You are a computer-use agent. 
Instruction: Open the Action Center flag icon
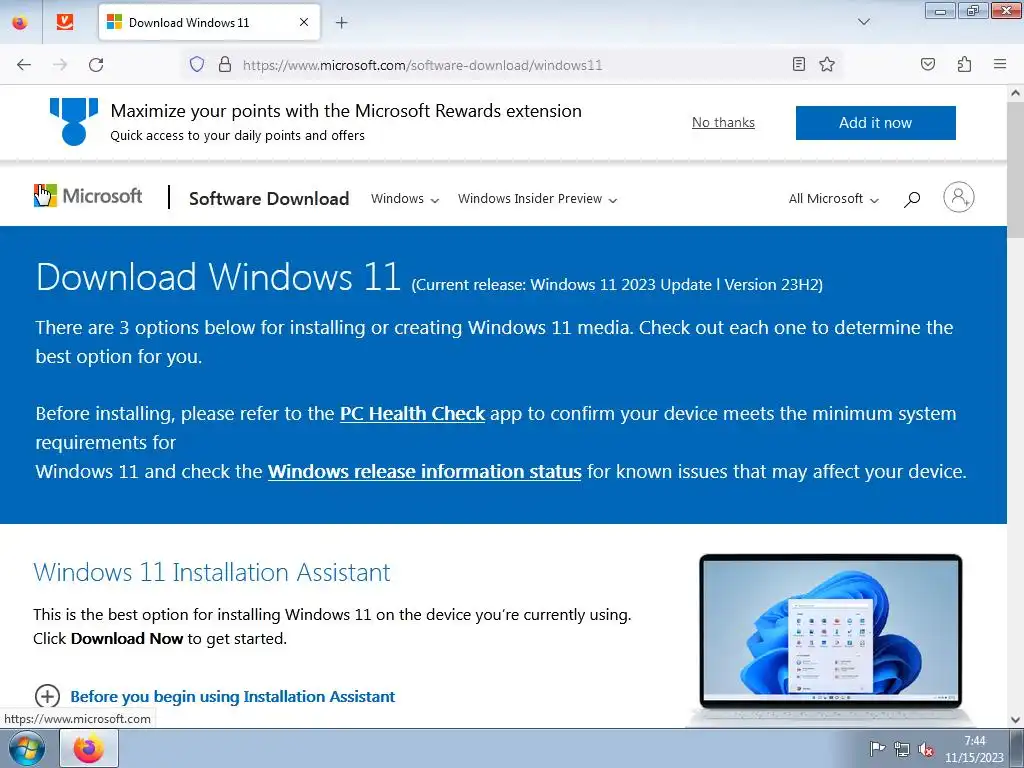[877, 748]
